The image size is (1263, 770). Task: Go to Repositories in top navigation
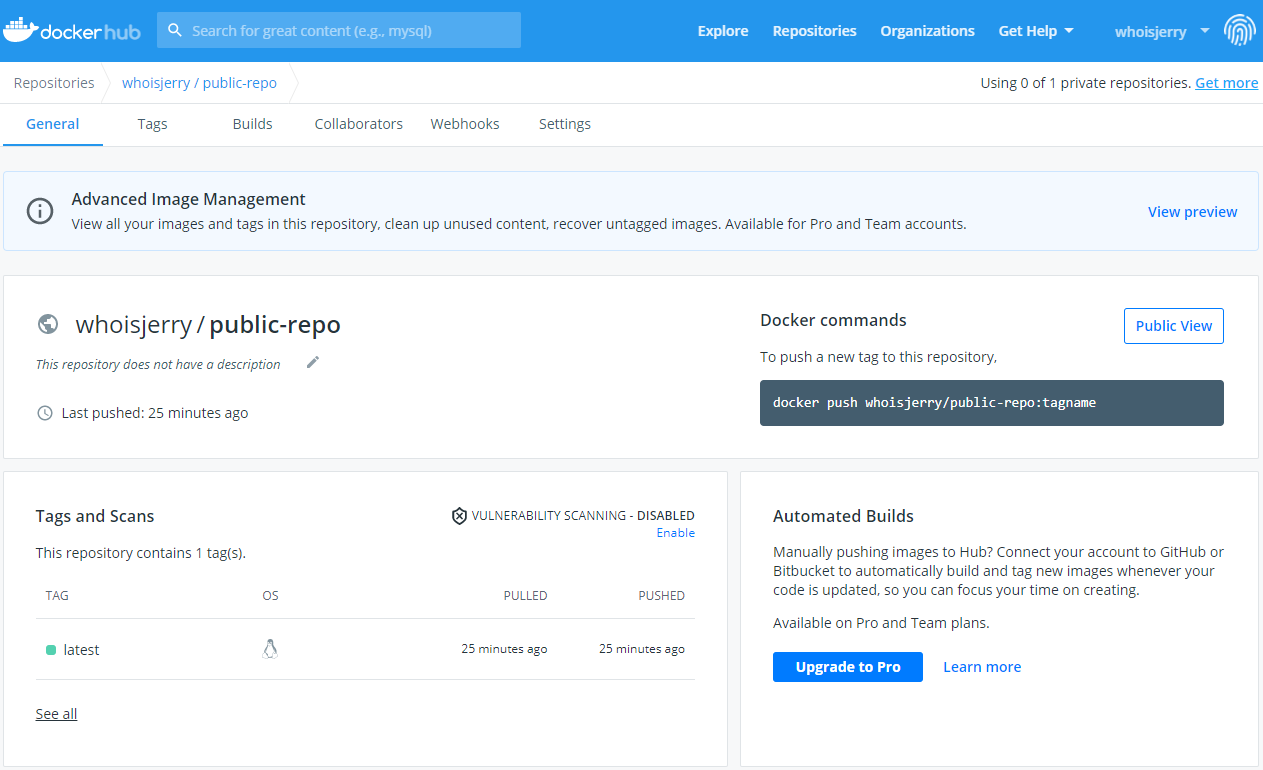click(814, 31)
